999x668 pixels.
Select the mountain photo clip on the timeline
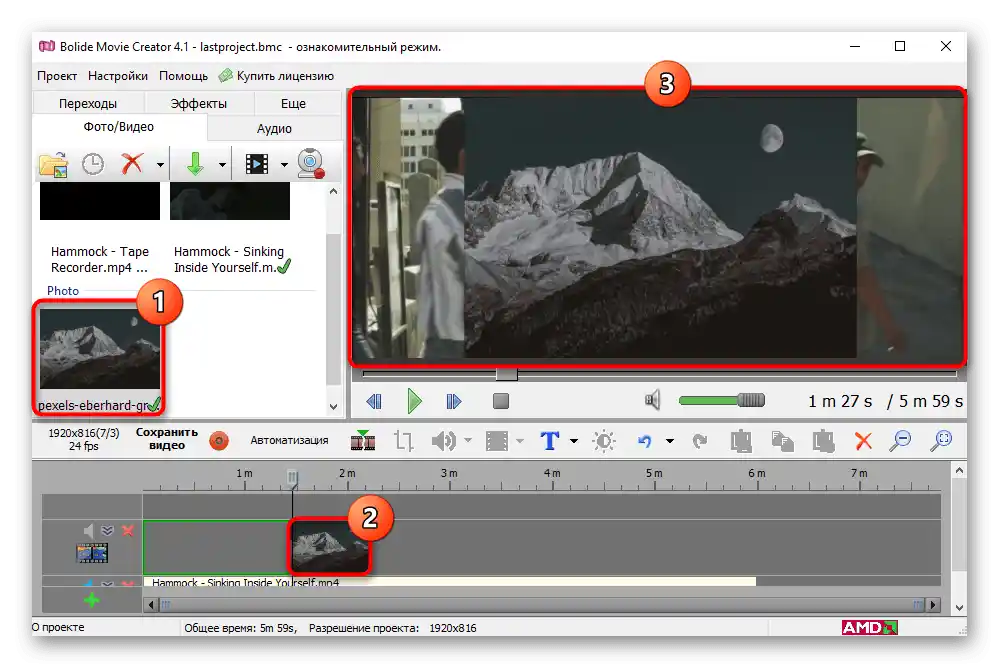tap(330, 546)
